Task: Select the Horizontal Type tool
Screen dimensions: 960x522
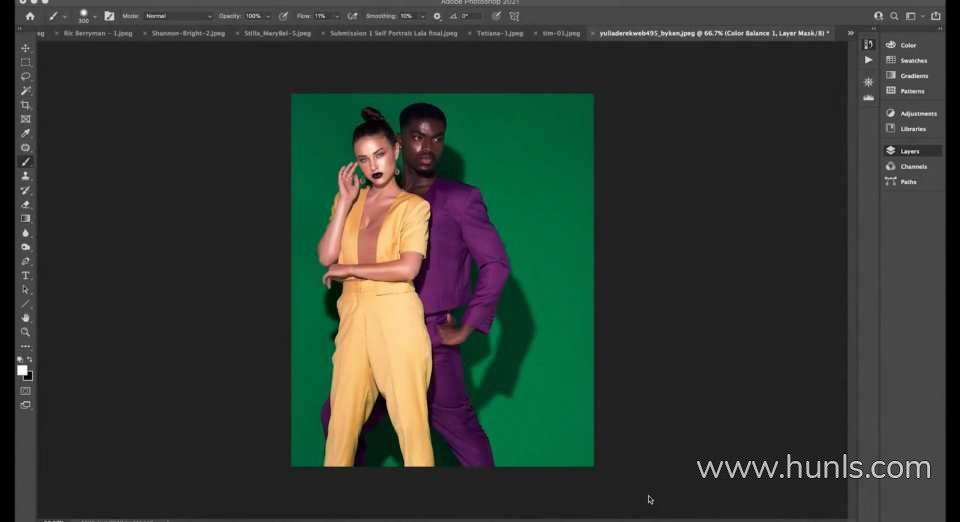Action: point(25,275)
